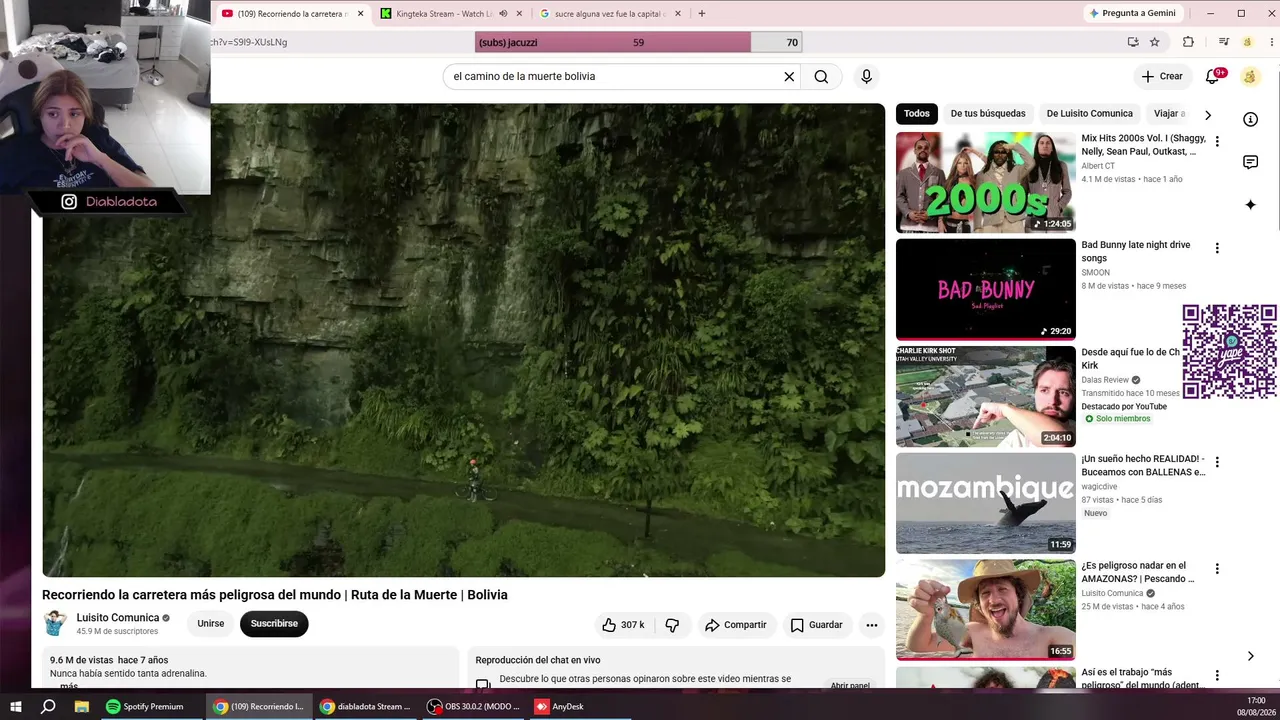
Task: Click the browser address bar URL
Action: (x=250, y=42)
